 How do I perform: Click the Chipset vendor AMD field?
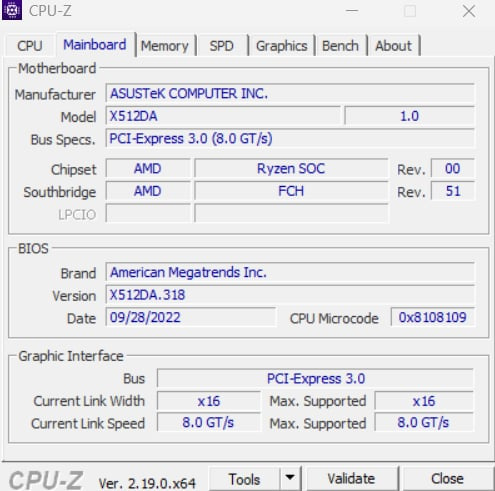tap(148, 168)
